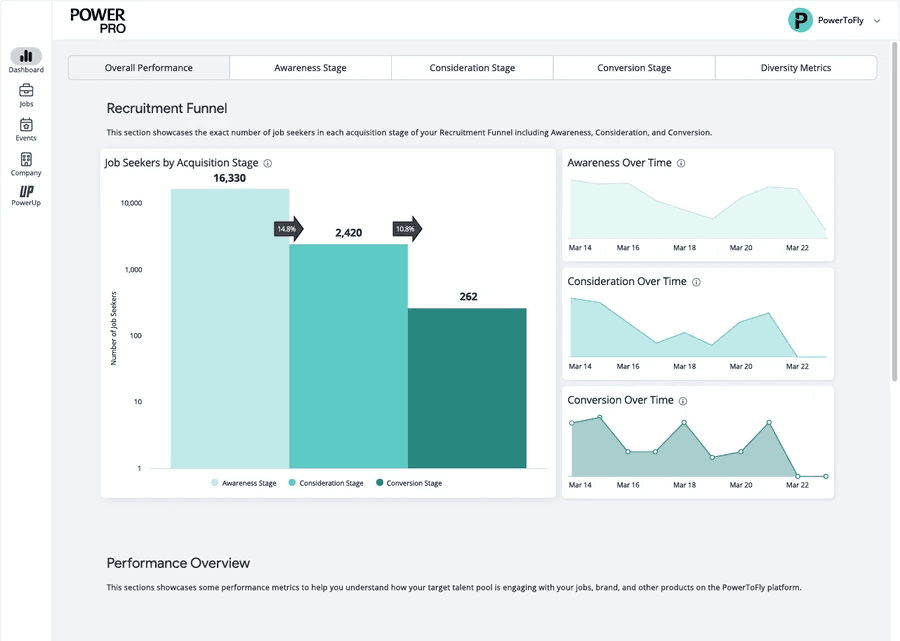The width and height of the screenshot is (900, 641).
Task: Click the info icon next to Awareness Over Time
Action: click(681, 163)
